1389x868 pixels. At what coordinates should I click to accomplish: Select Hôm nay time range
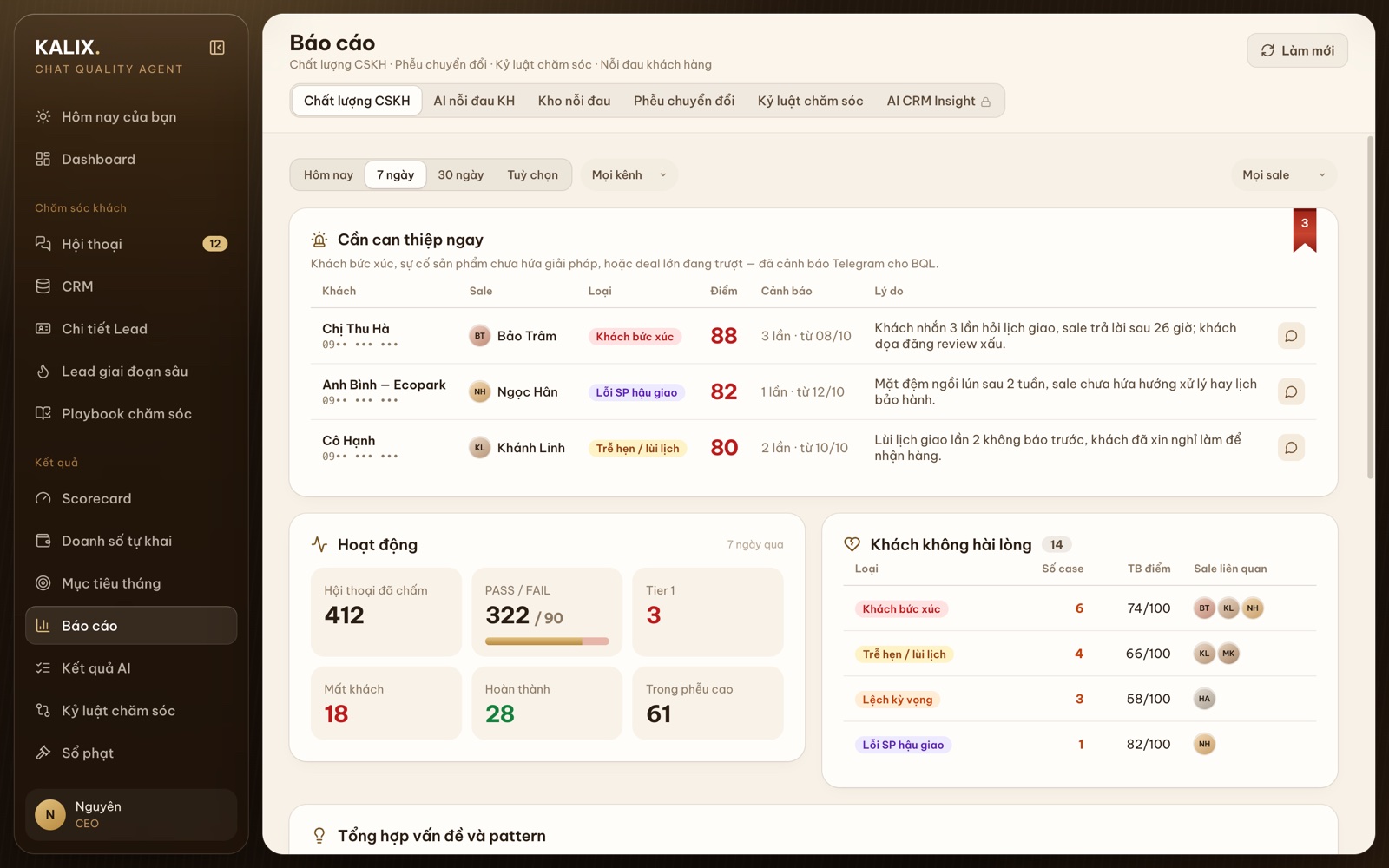click(x=328, y=174)
